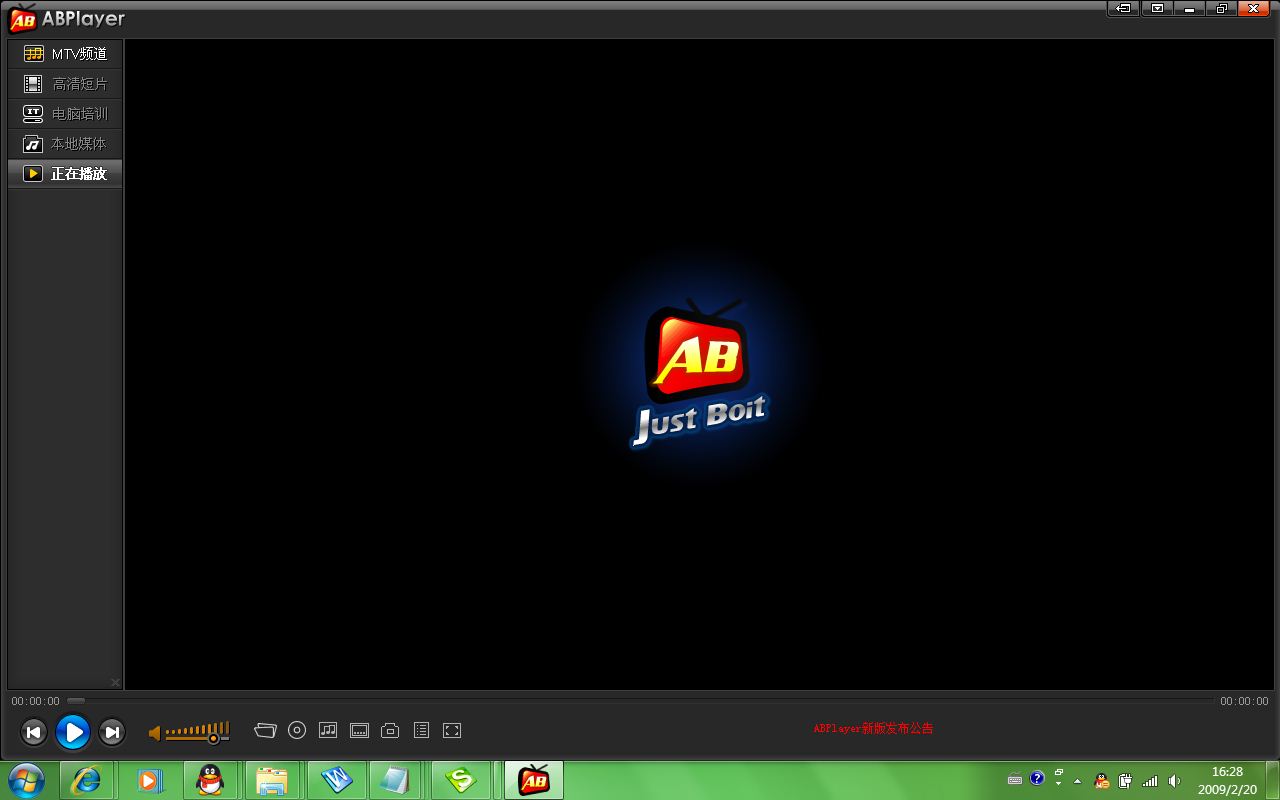Click the playback seek bar
Screen dimensions: 1280x800
(640, 701)
